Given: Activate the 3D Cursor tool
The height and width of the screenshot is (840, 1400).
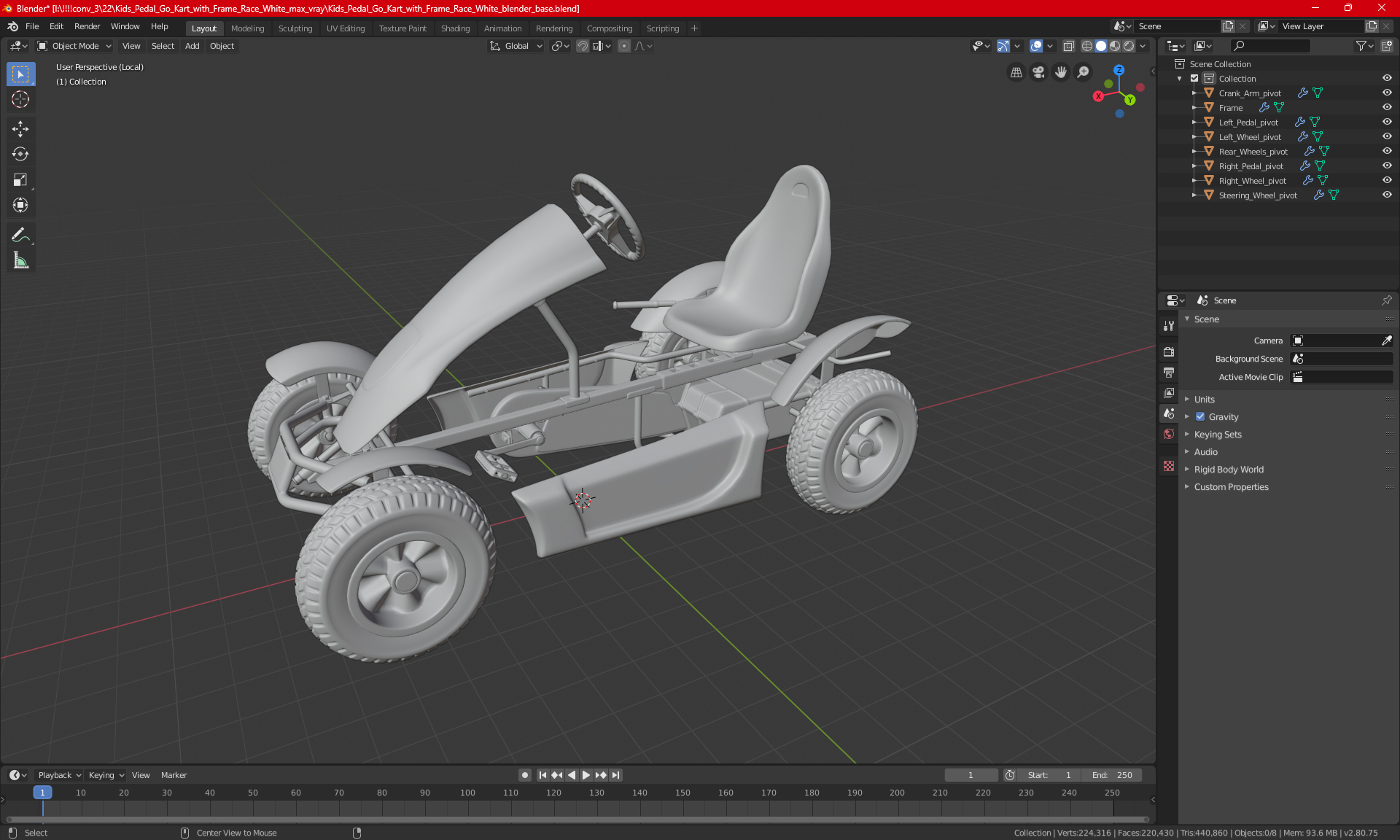Looking at the screenshot, I should (x=20, y=100).
